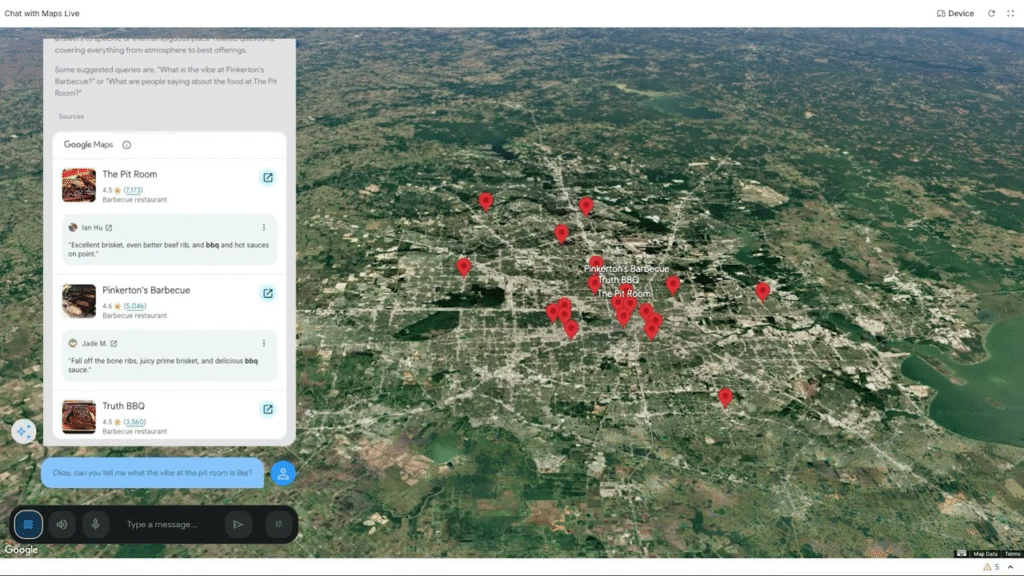Click the sparkle assistant icon beside chat panel

[24, 431]
